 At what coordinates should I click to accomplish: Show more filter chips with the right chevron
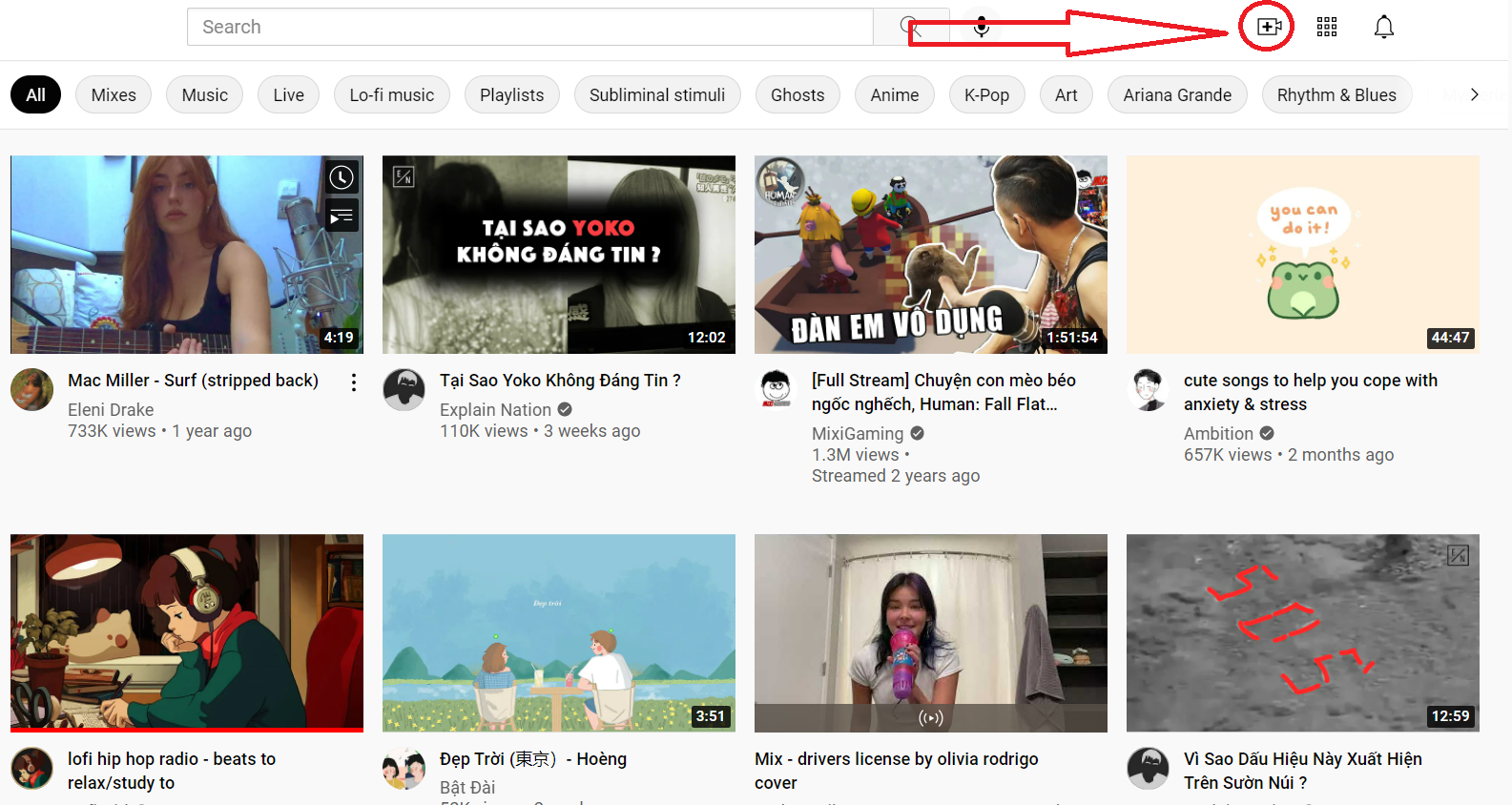click(x=1475, y=94)
